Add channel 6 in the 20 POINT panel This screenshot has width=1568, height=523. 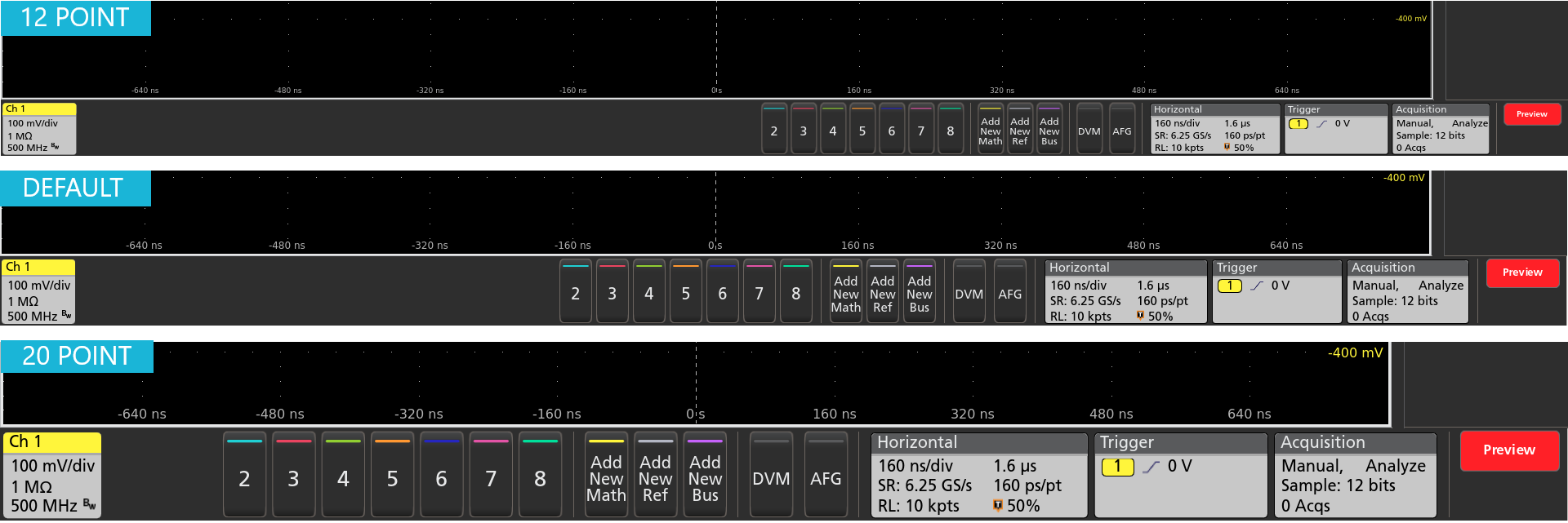pyautogui.click(x=441, y=475)
